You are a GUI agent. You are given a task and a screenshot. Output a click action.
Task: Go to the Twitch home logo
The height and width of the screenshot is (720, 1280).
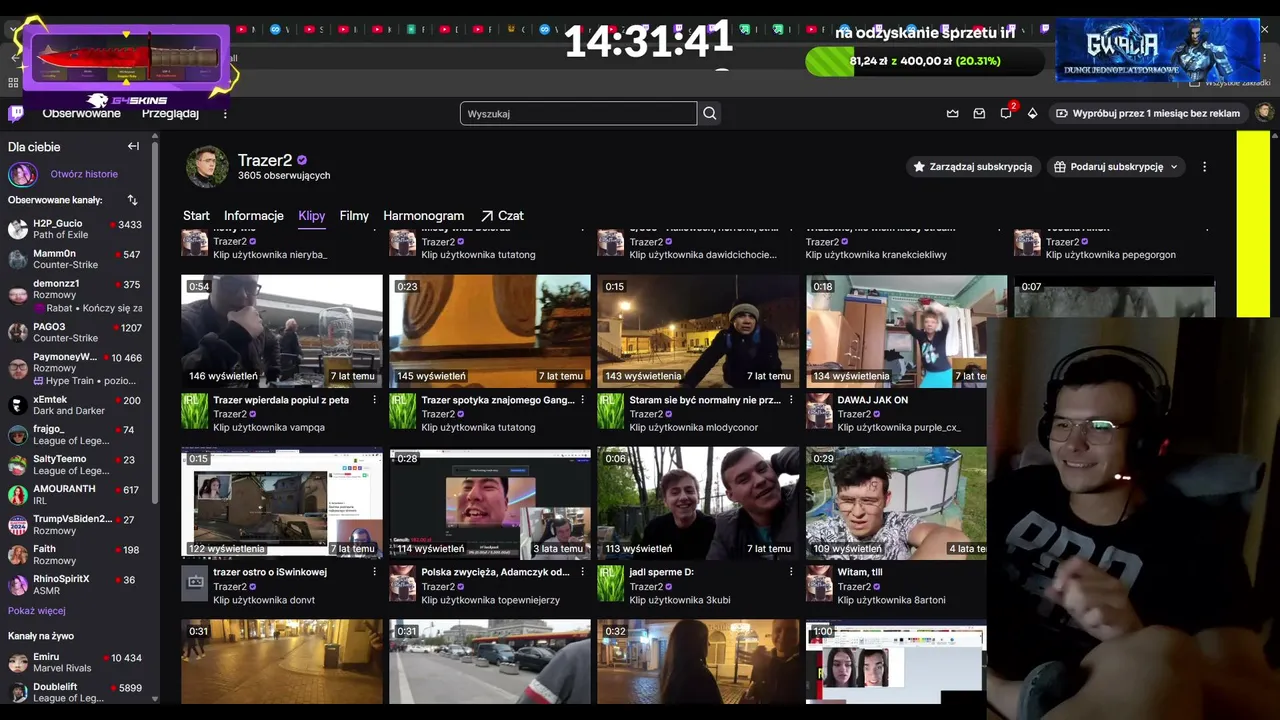[16, 113]
